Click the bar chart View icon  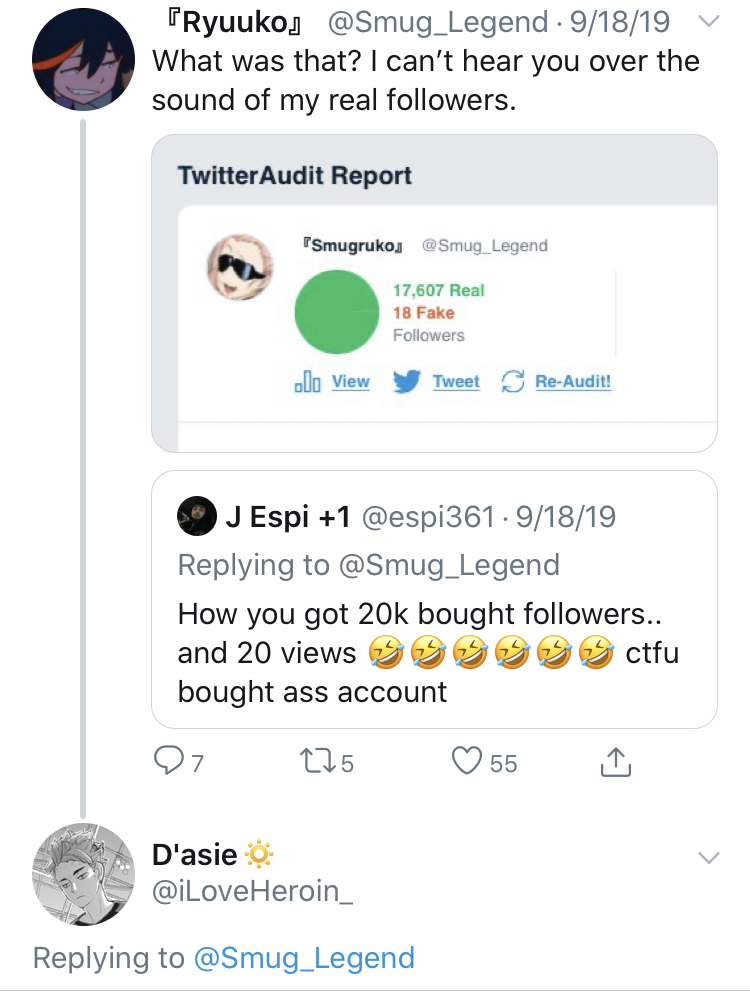click(x=308, y=382)
